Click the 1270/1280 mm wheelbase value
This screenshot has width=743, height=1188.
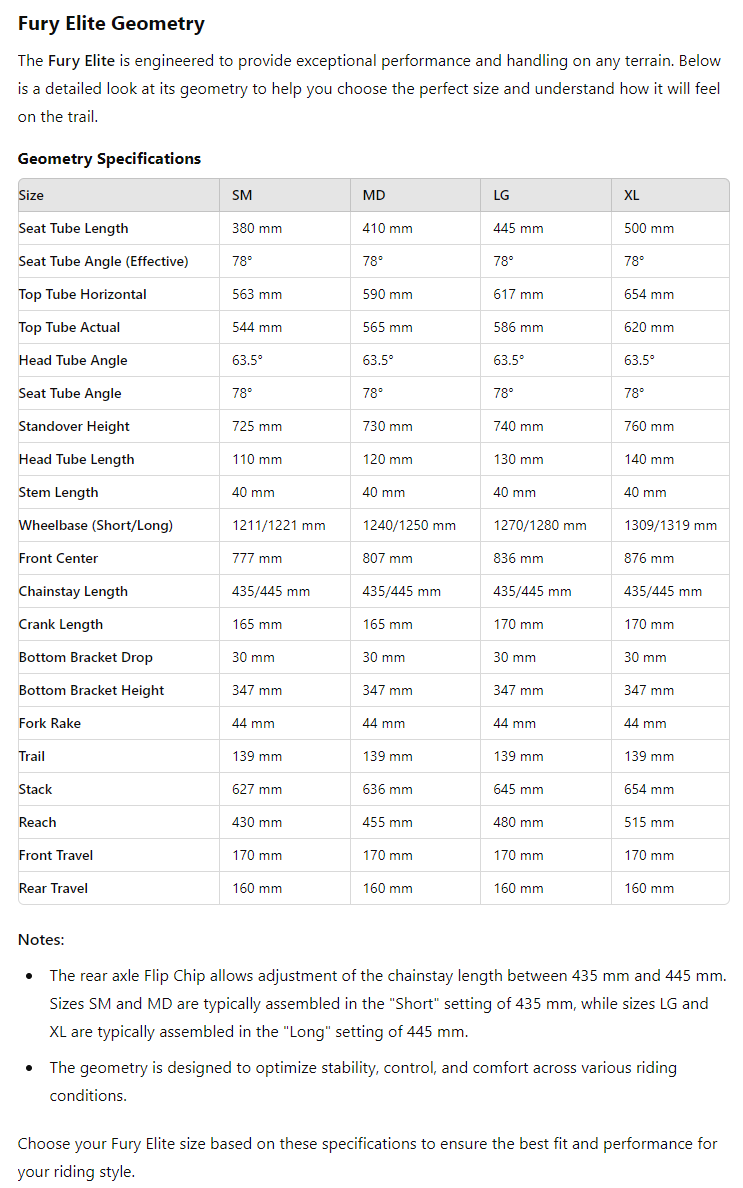click(540, 525)
